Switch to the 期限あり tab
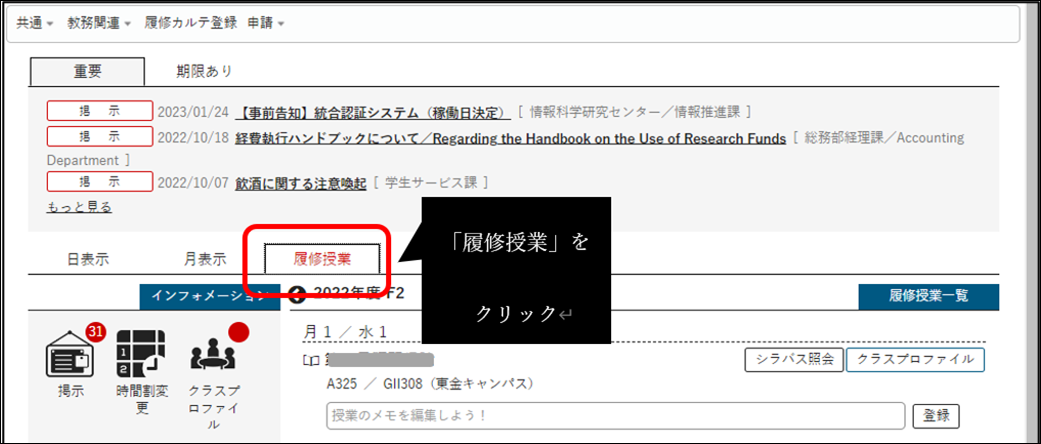This screenshot has width=1041, height=444. coord(205,71)
